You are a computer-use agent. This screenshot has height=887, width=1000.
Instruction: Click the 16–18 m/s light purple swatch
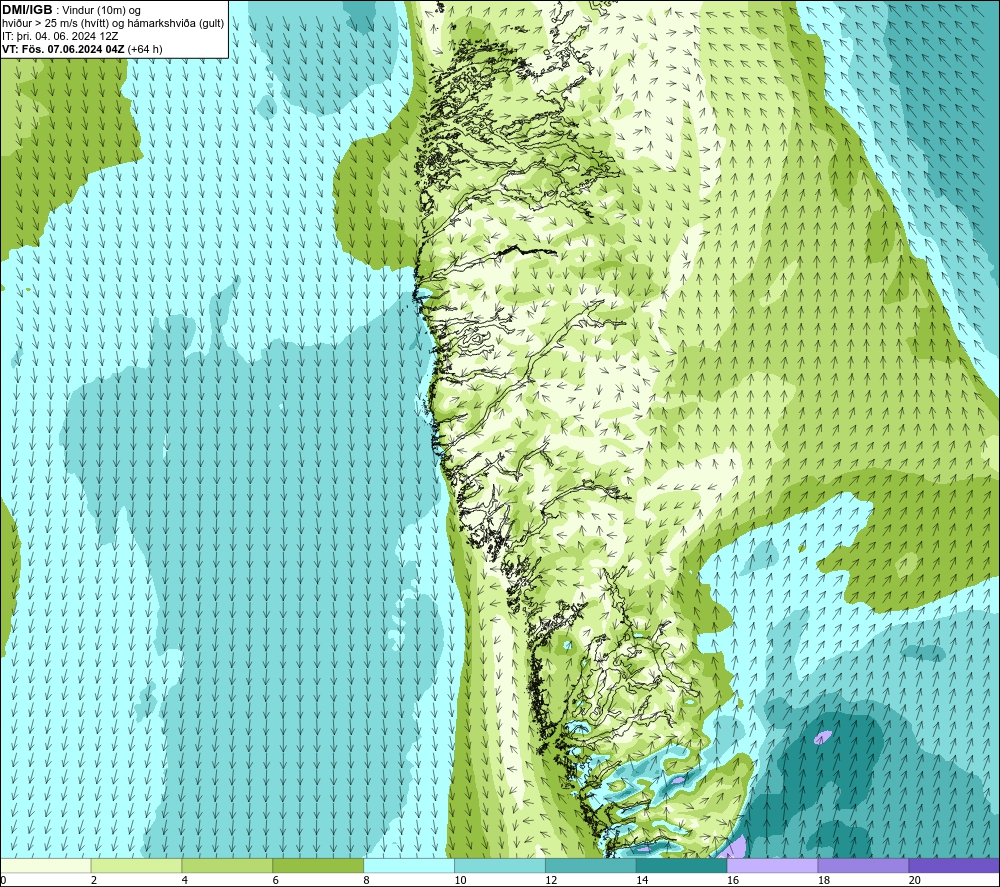click(x=772, y=866)
